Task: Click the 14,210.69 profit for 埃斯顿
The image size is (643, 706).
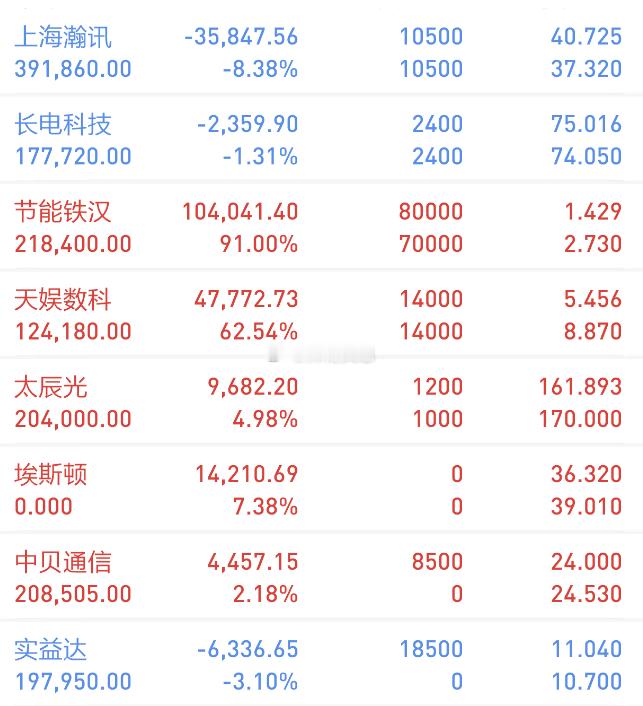Action: click(247, 475)
